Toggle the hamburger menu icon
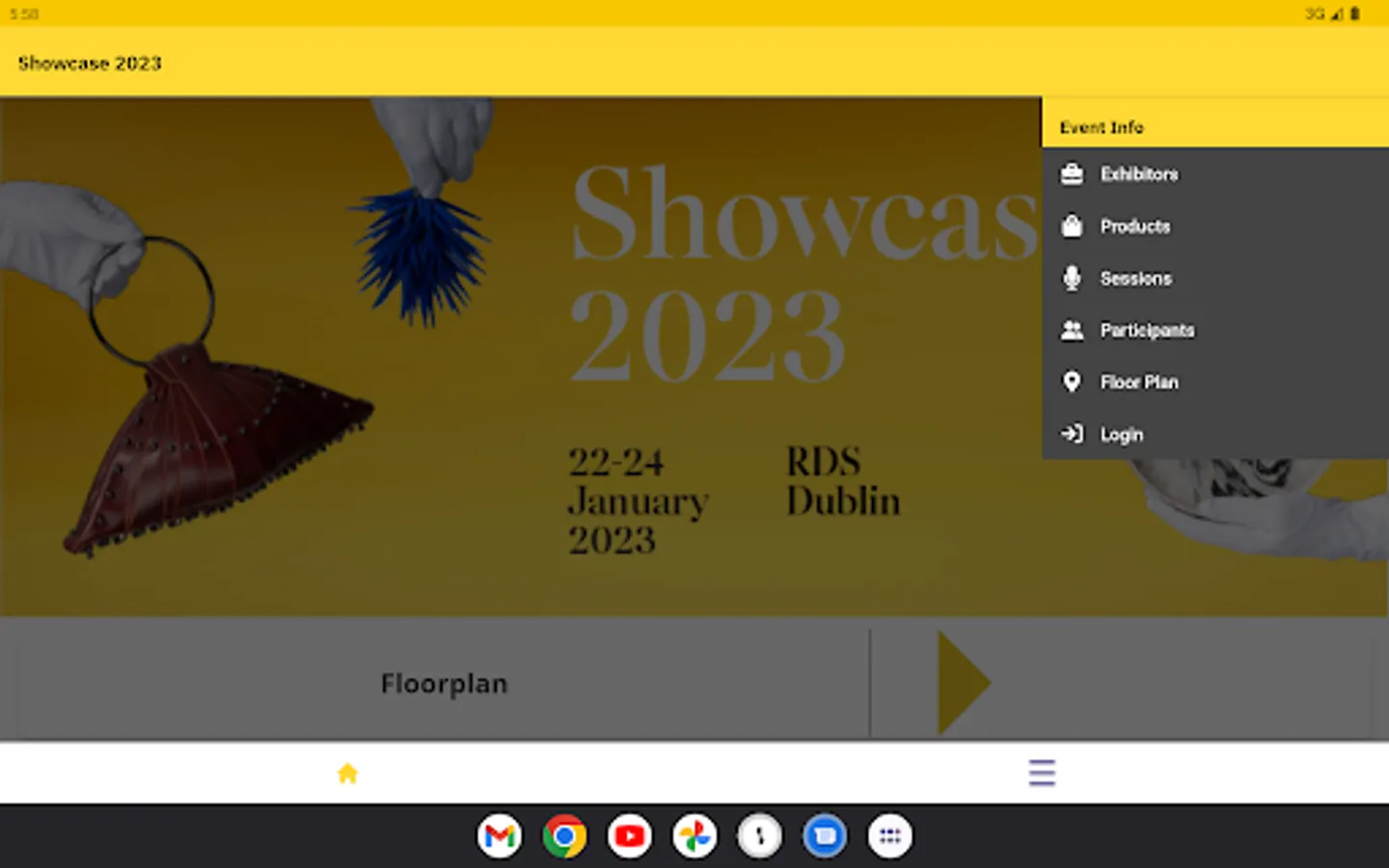The height and width of the screenshot is (868, 1389). point(1042,773)
